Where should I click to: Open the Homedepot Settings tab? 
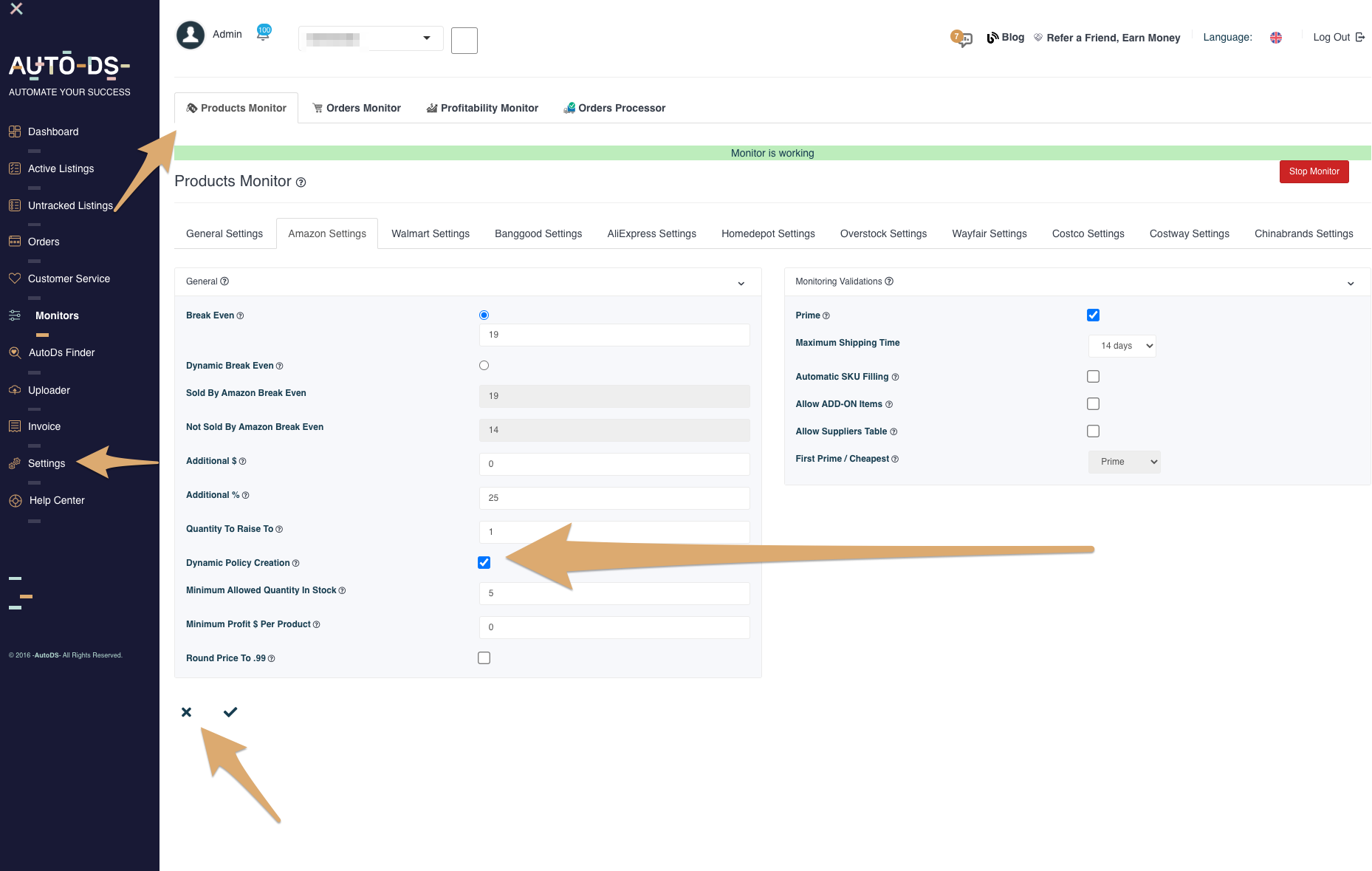tap(768, 233)
